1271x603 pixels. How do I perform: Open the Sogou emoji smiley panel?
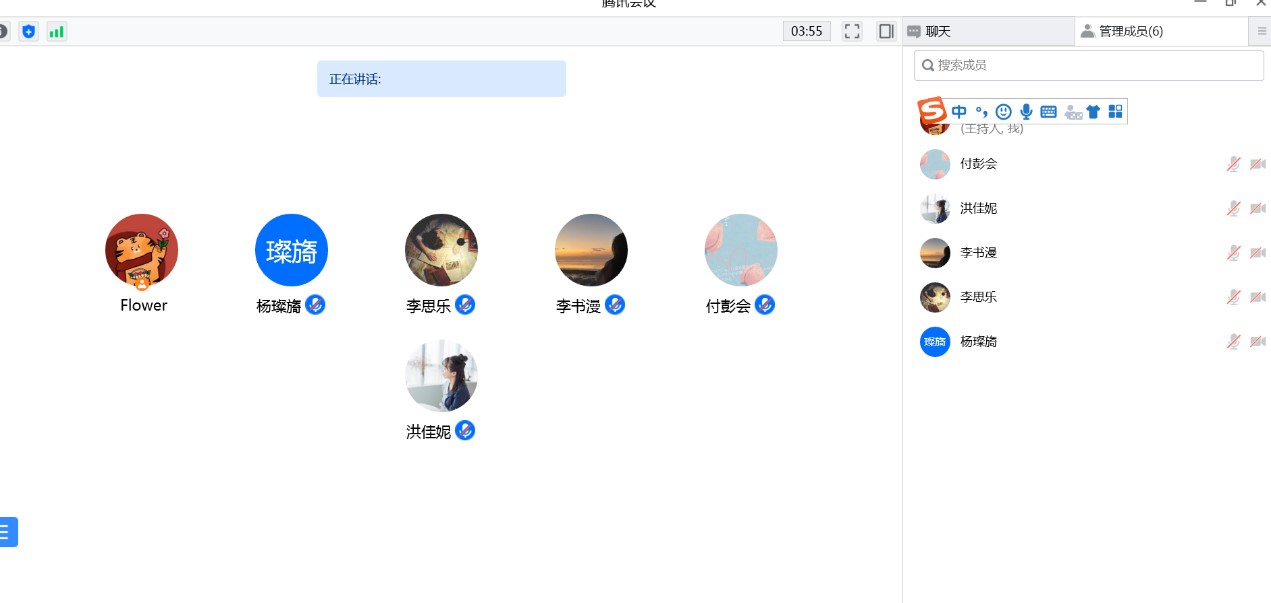[x=1003, y=112]
